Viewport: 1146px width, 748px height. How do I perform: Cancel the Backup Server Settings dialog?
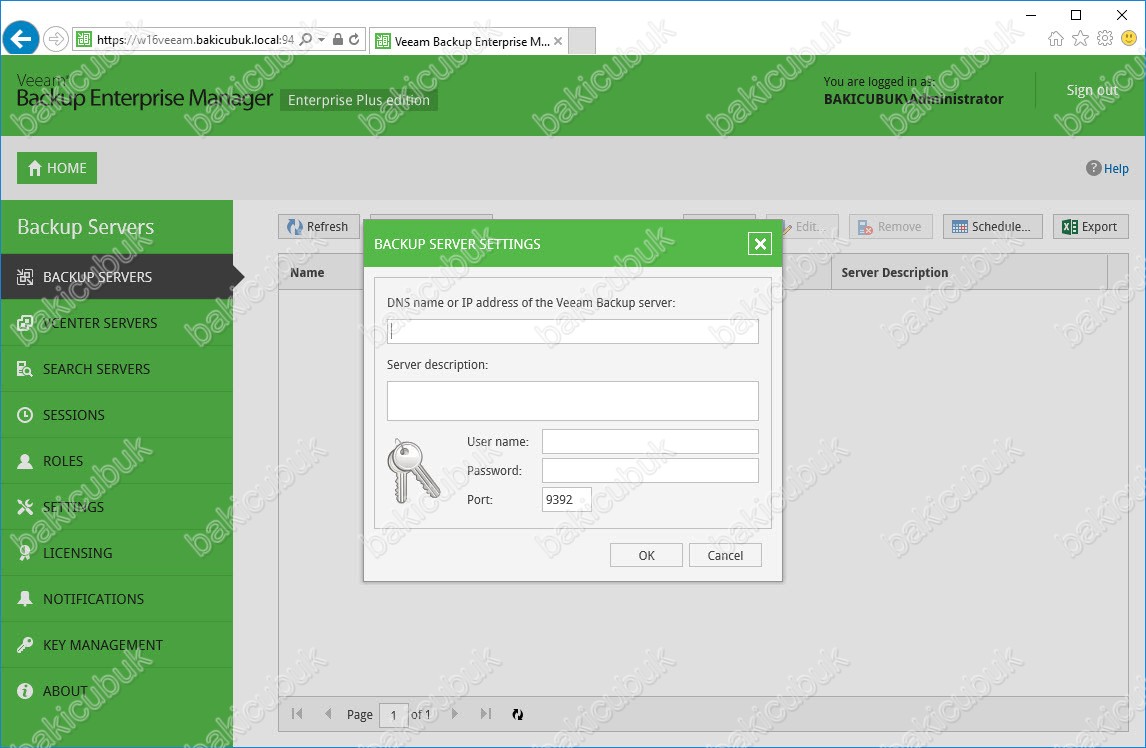click(725, 555)
